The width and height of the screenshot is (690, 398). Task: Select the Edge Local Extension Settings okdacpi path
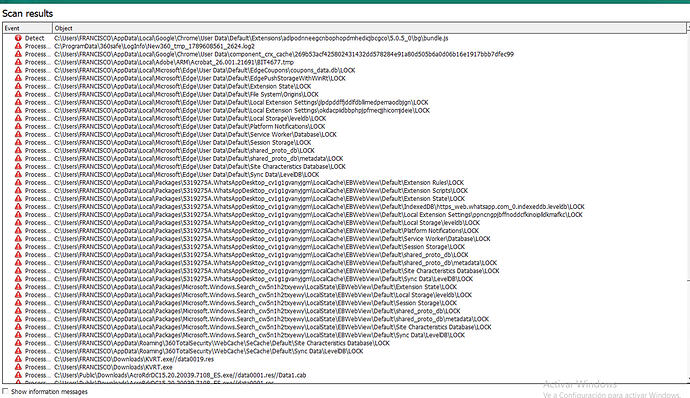(242, 110)
